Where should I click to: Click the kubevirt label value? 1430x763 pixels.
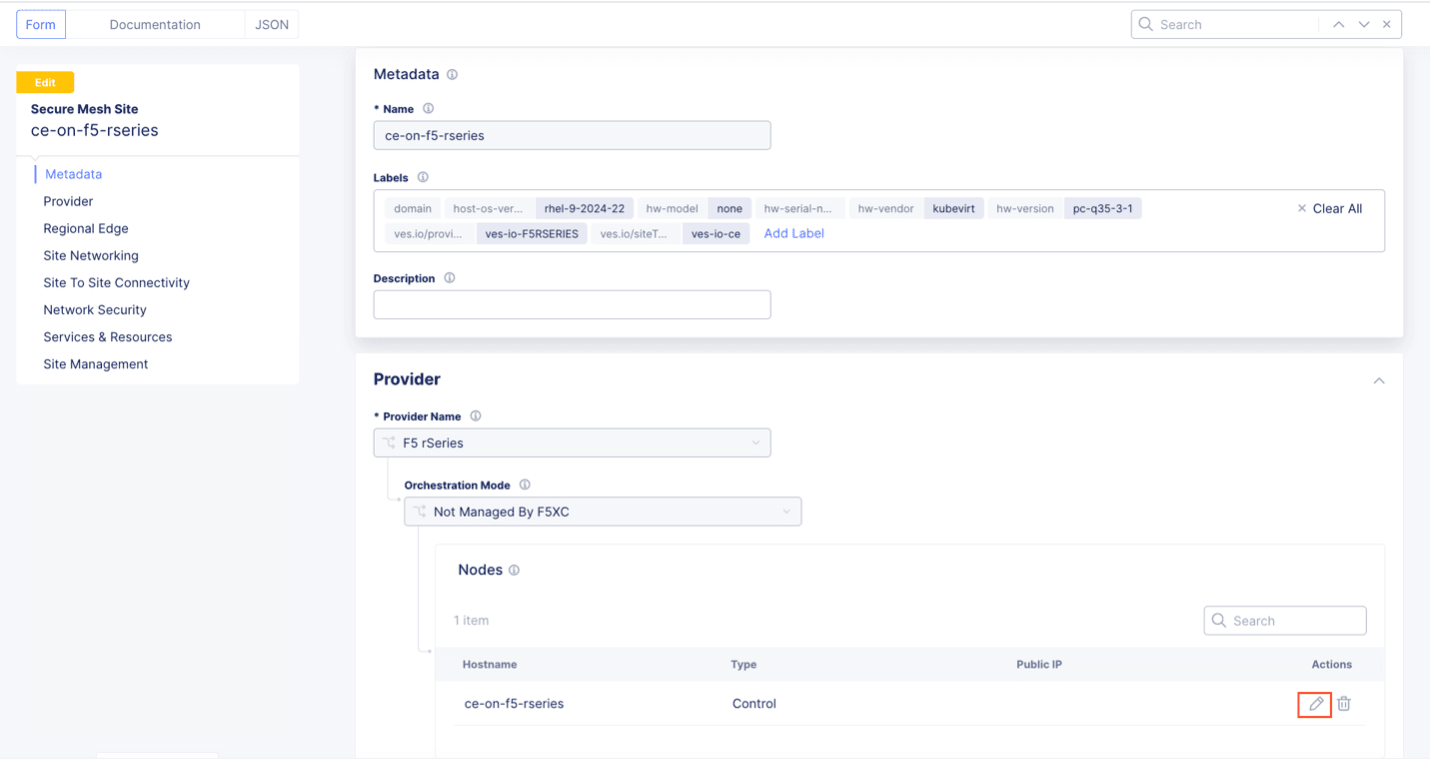(x=954, y=209)
